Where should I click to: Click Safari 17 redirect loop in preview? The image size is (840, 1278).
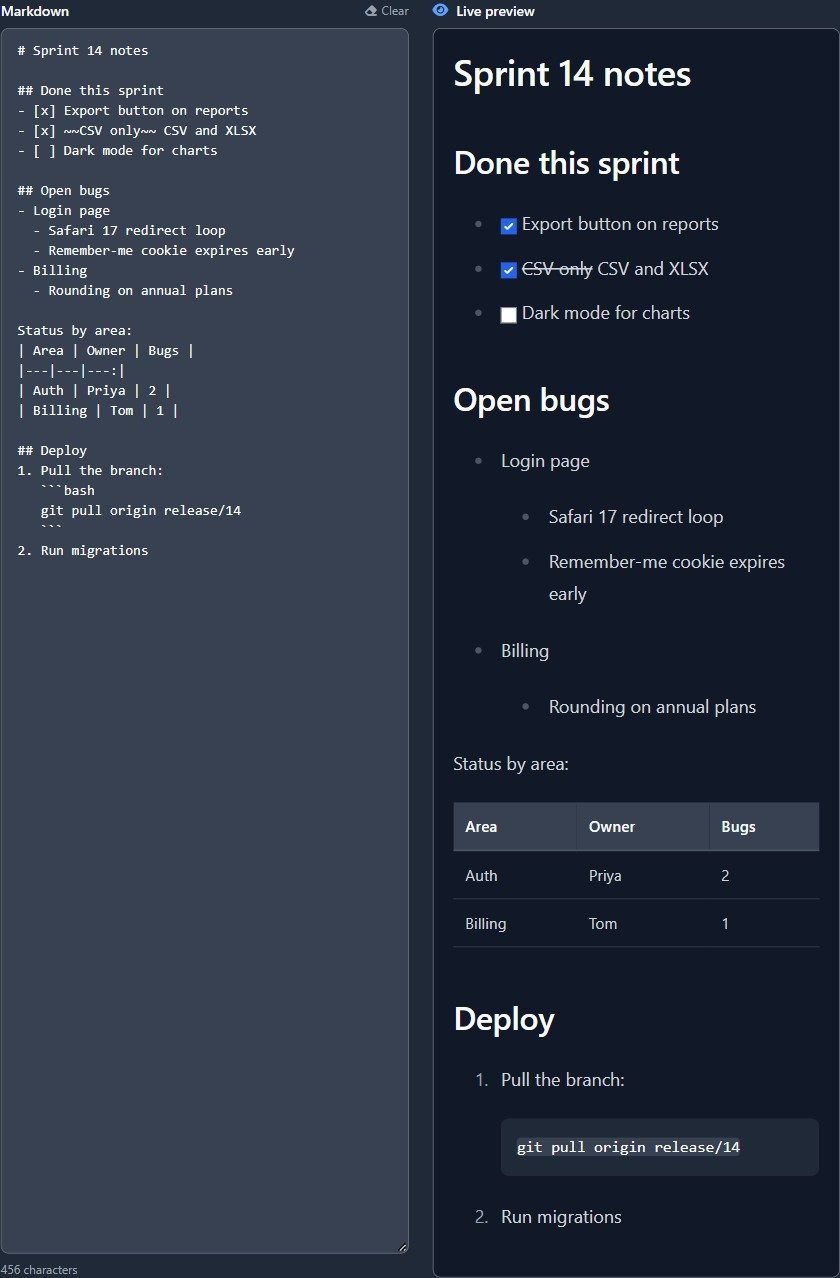(x=636, y=517)
